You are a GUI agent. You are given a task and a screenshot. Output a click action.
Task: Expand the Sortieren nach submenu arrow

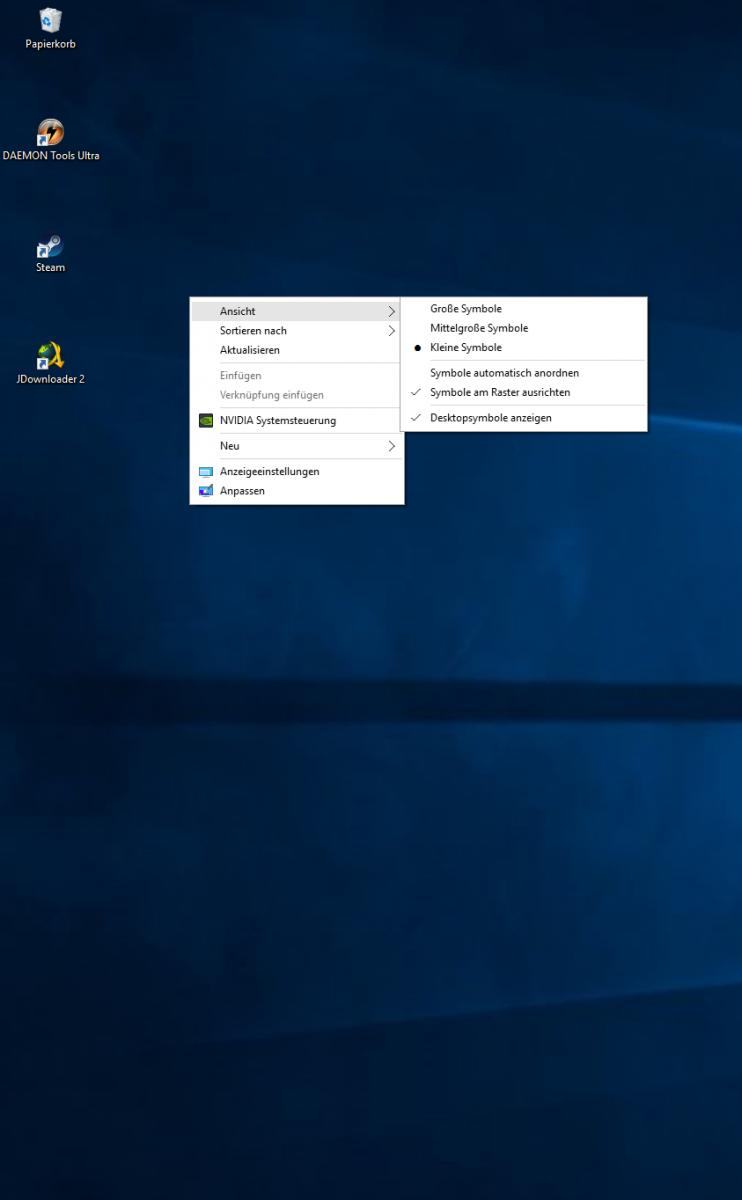click(392, 331)
